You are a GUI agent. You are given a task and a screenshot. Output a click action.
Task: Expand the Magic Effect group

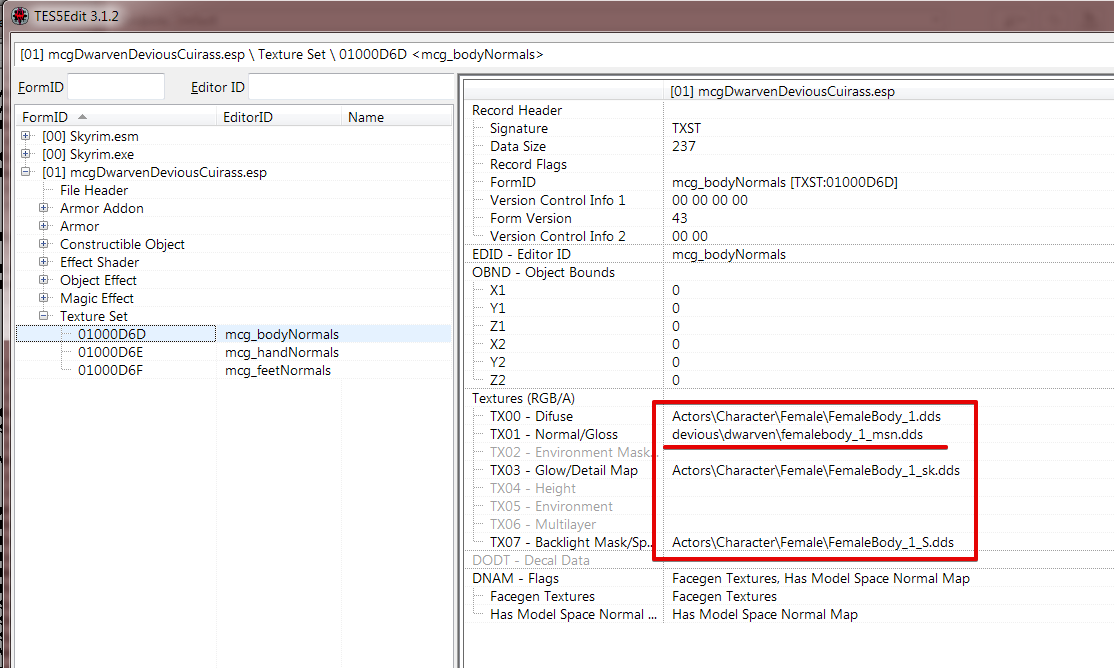tap(44, 298)
